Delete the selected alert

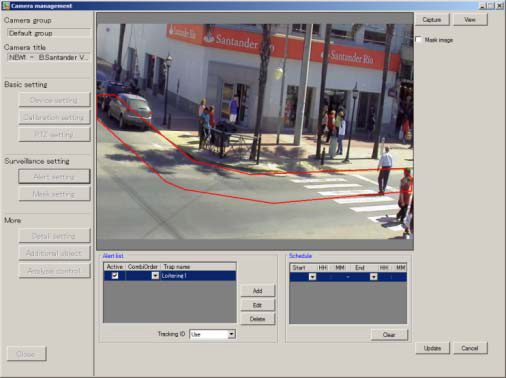[x=257, y=319]
